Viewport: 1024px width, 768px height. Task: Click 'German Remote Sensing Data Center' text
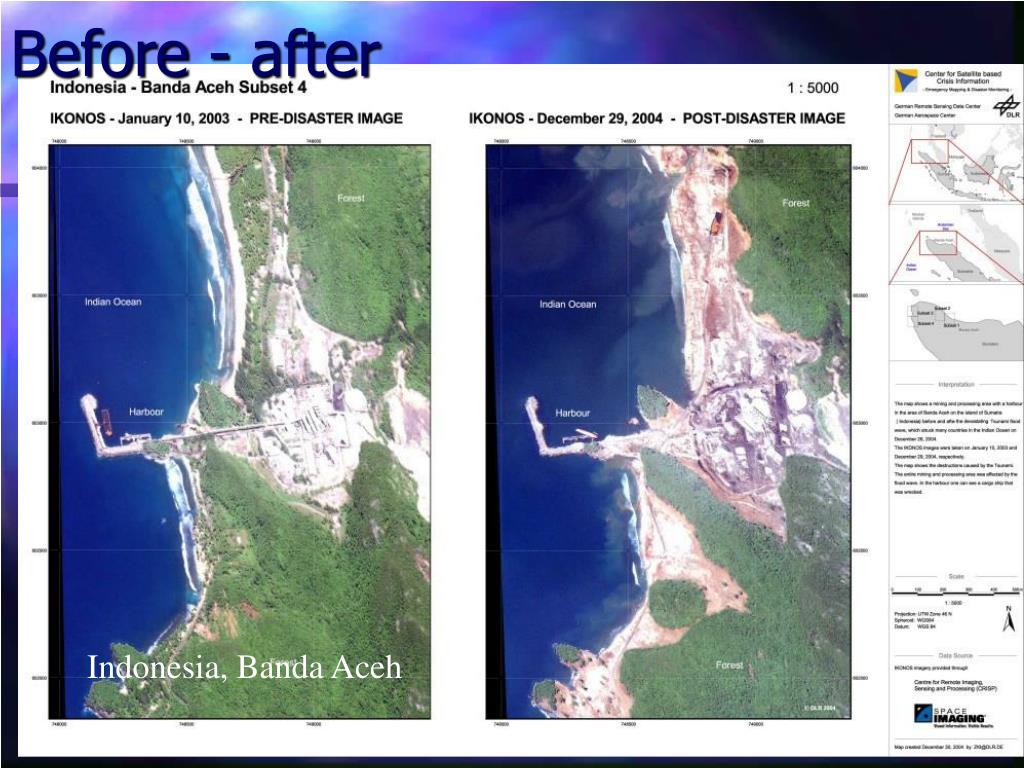[938, 106]
